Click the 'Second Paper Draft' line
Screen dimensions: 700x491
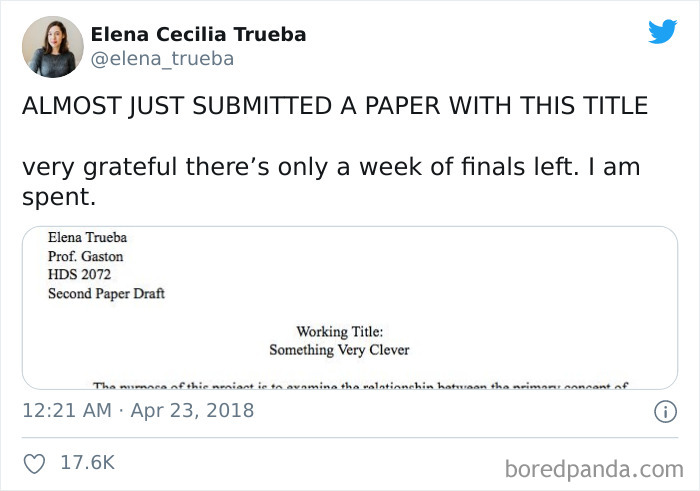click(106, 294)
